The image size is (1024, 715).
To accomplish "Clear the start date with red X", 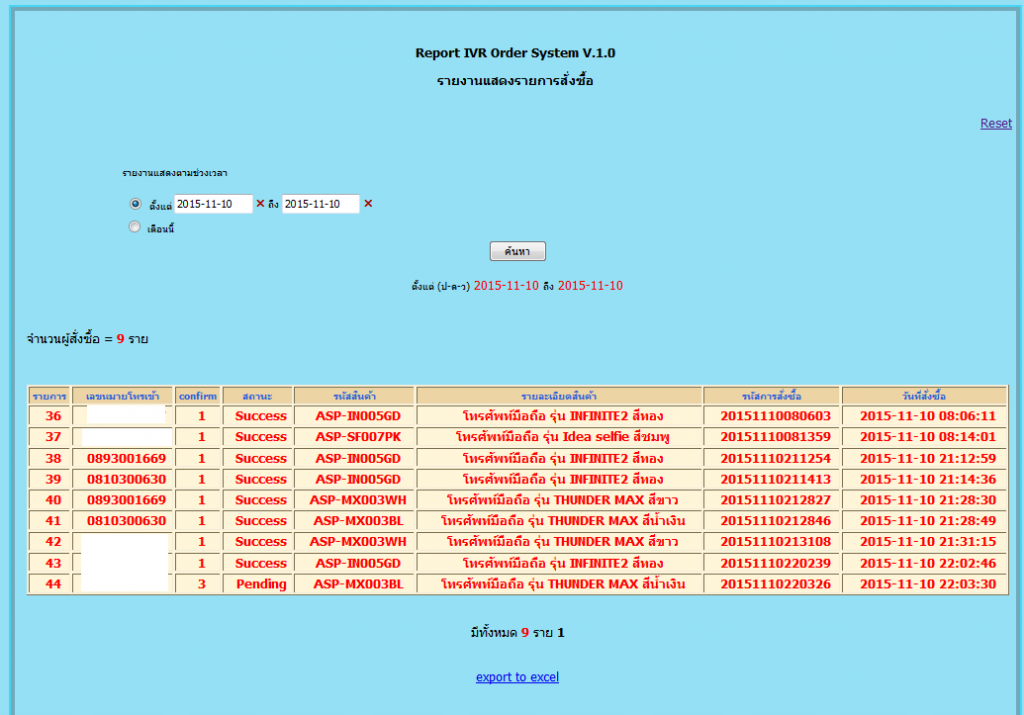I will (260, 204).
